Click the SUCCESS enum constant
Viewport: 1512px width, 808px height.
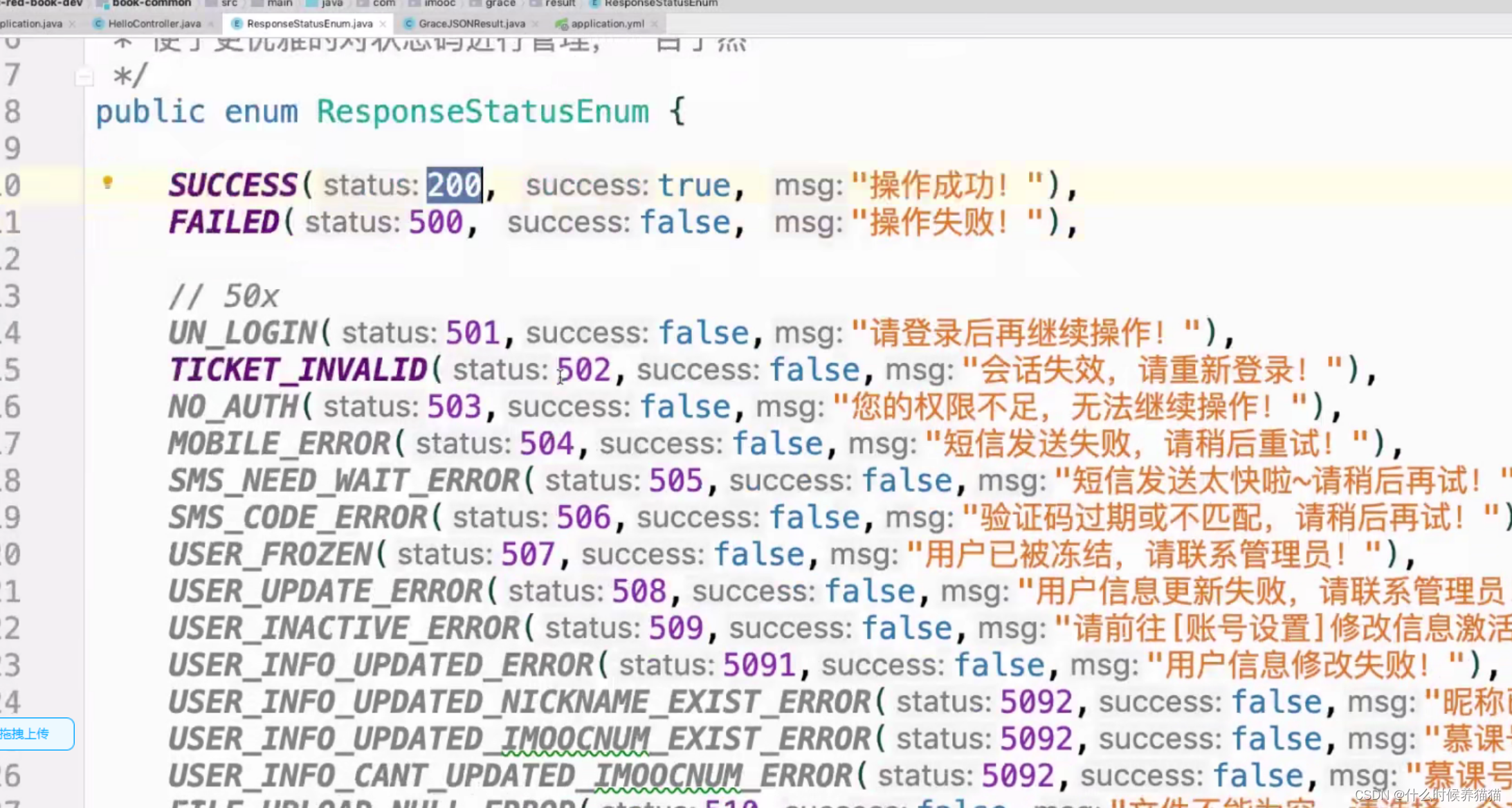[x=233, y=185]
